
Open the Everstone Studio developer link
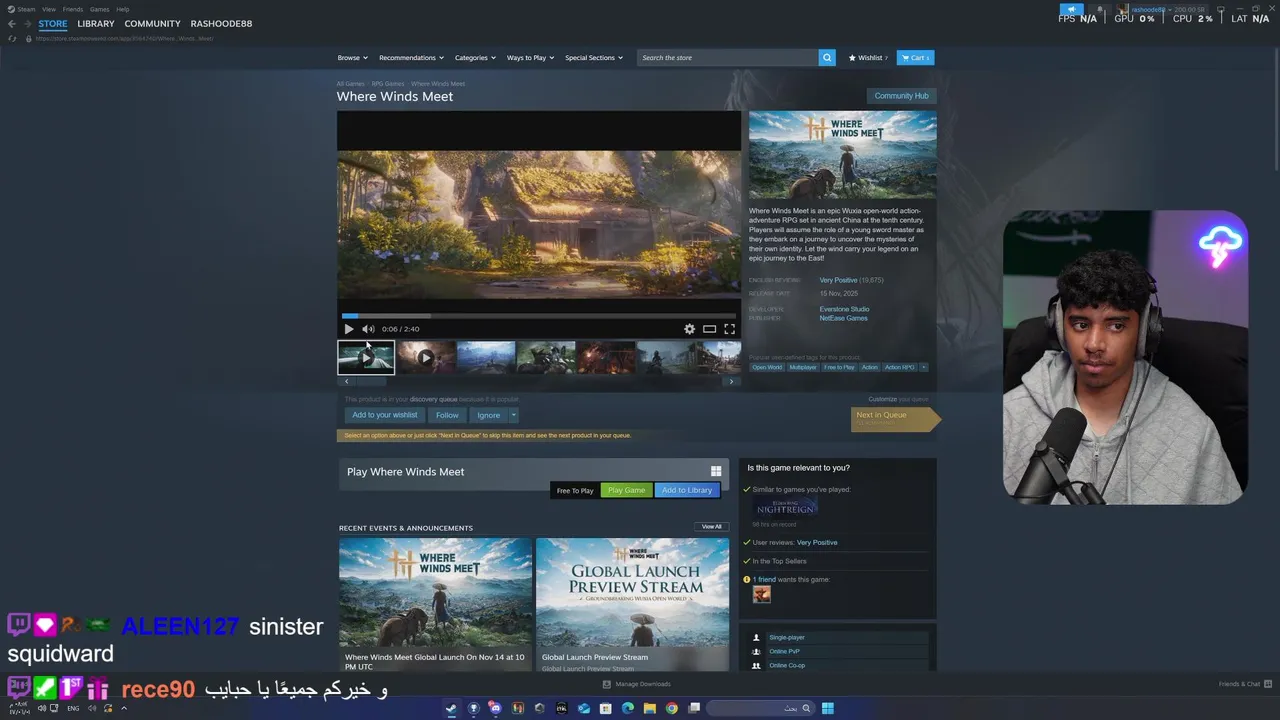pyautogui.click(x=844, y=309)
